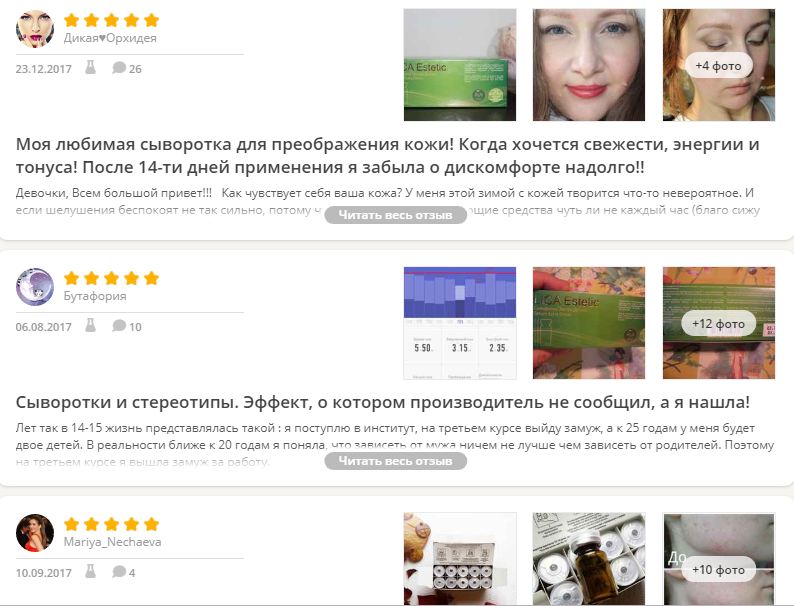View the blue bar chart thumbnail
Image resolution: width=794 pixels, height=606 pixels.
point(460,323)
